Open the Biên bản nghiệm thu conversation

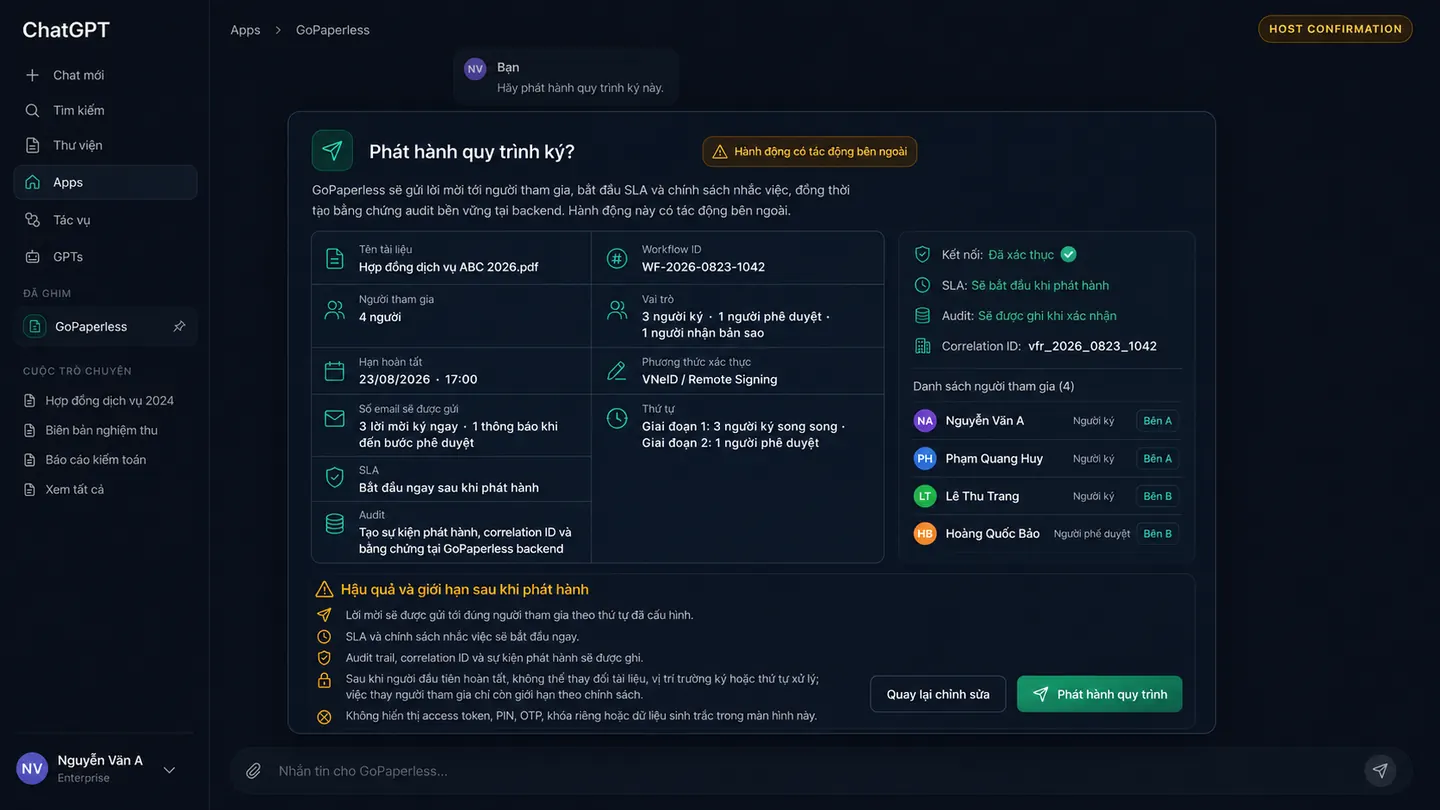101,430
